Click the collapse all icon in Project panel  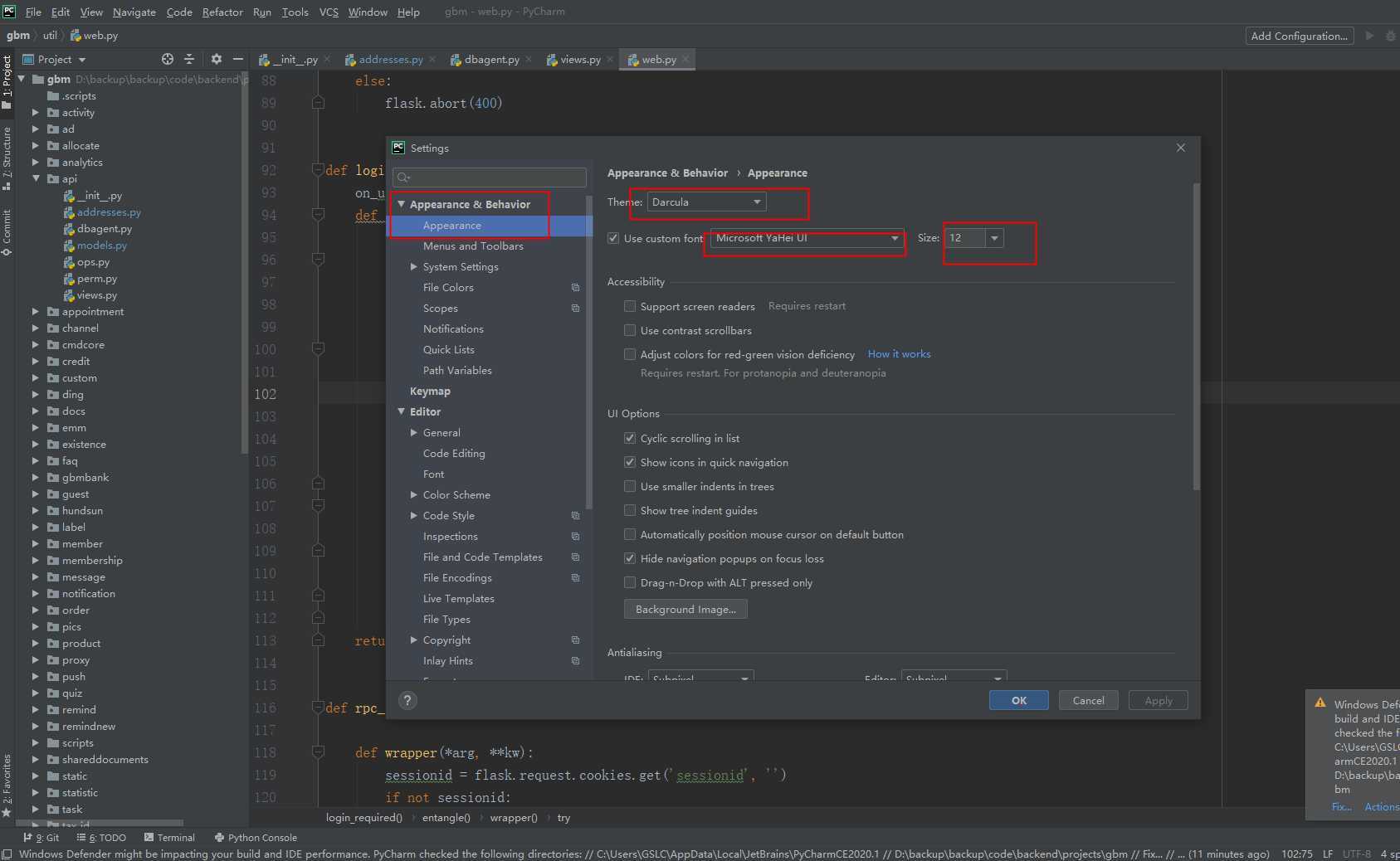pyautogui.click(x=189, y=59)
